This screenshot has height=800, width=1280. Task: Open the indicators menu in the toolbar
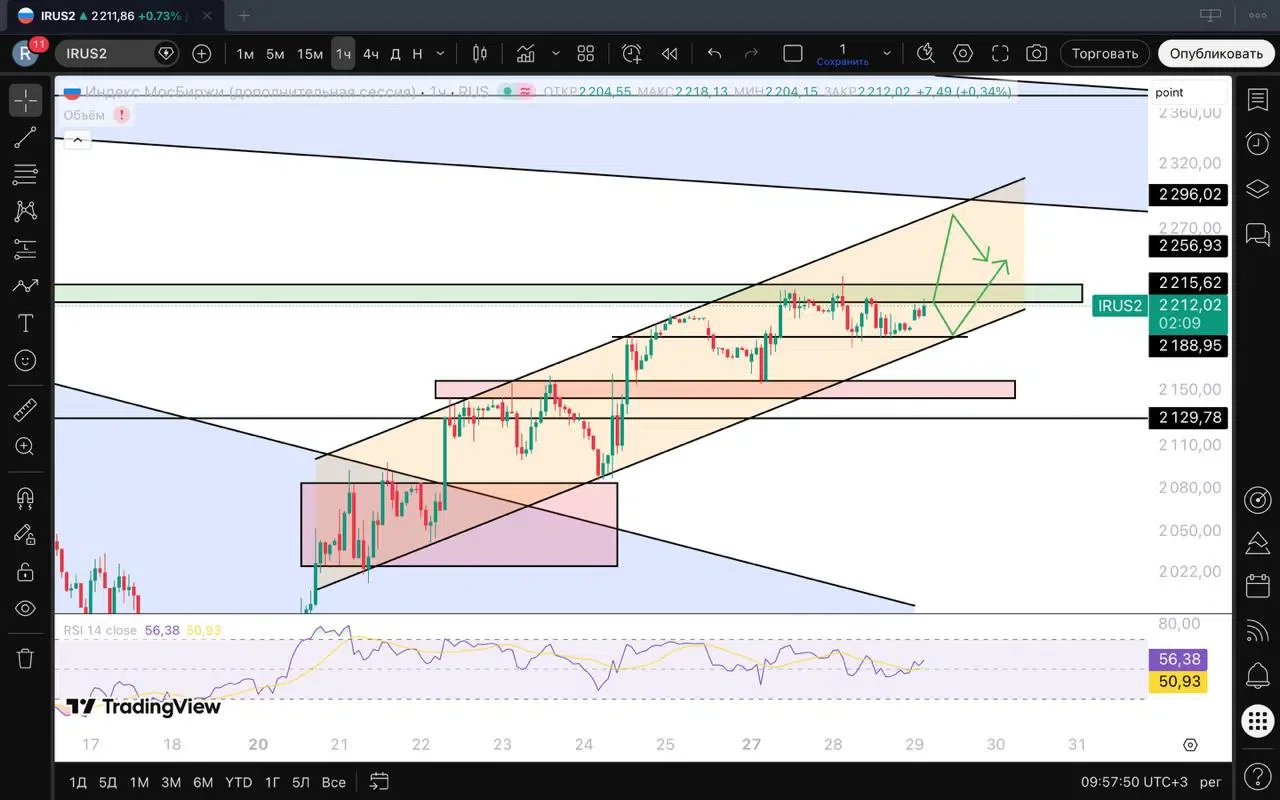(x=526, y=53)
